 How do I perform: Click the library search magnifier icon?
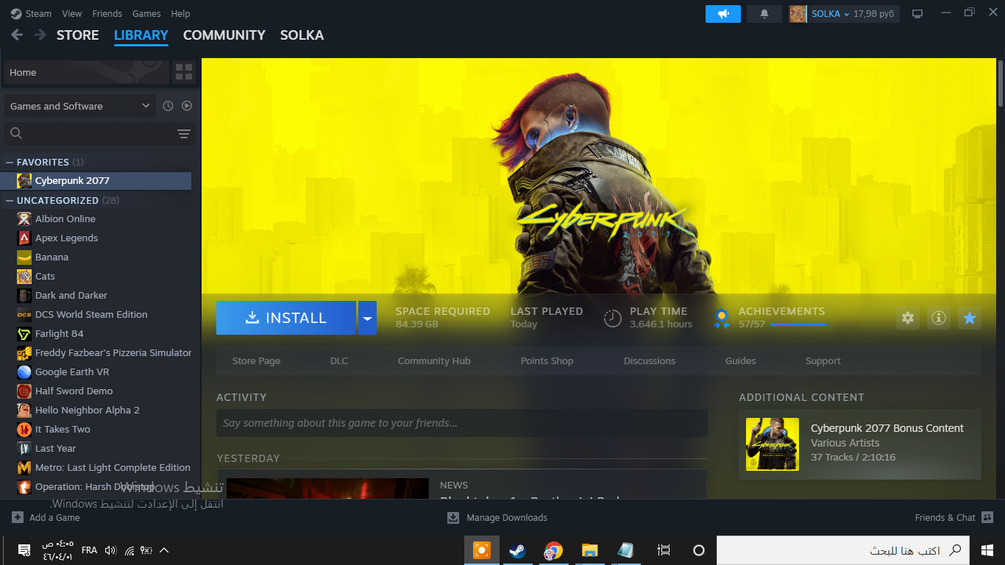[x=16, y=133]
